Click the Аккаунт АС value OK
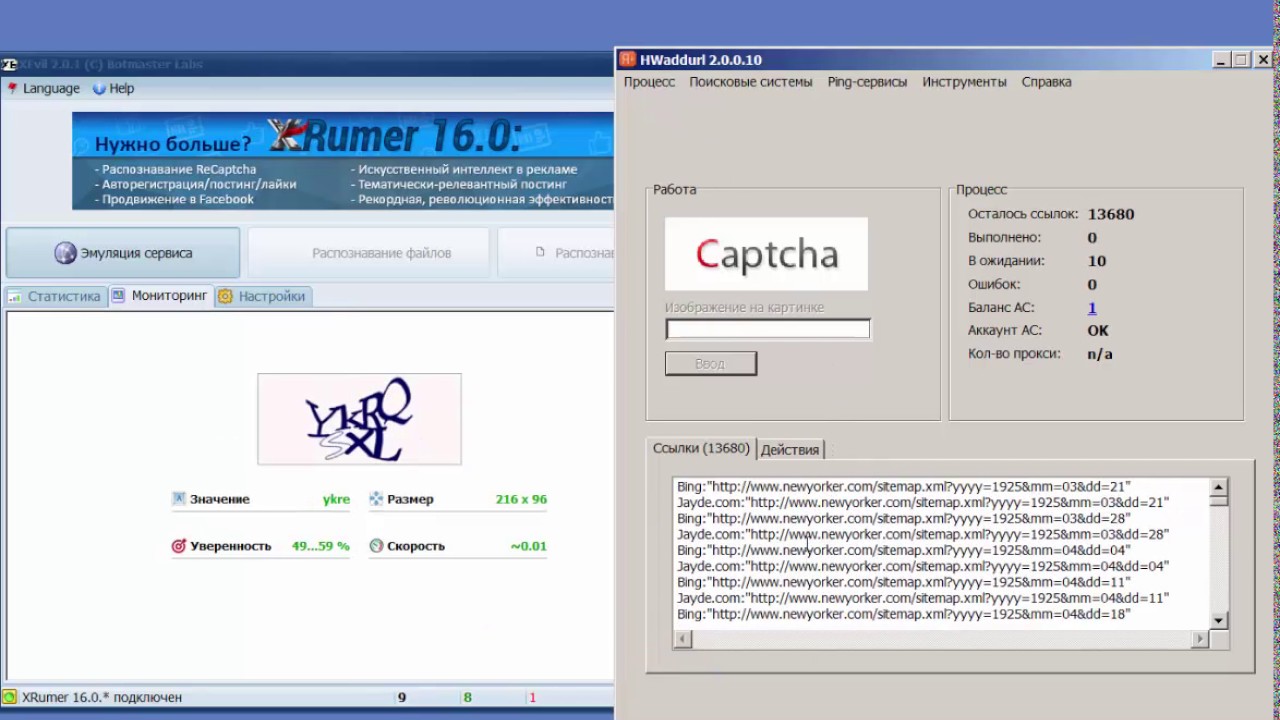 1098,330
